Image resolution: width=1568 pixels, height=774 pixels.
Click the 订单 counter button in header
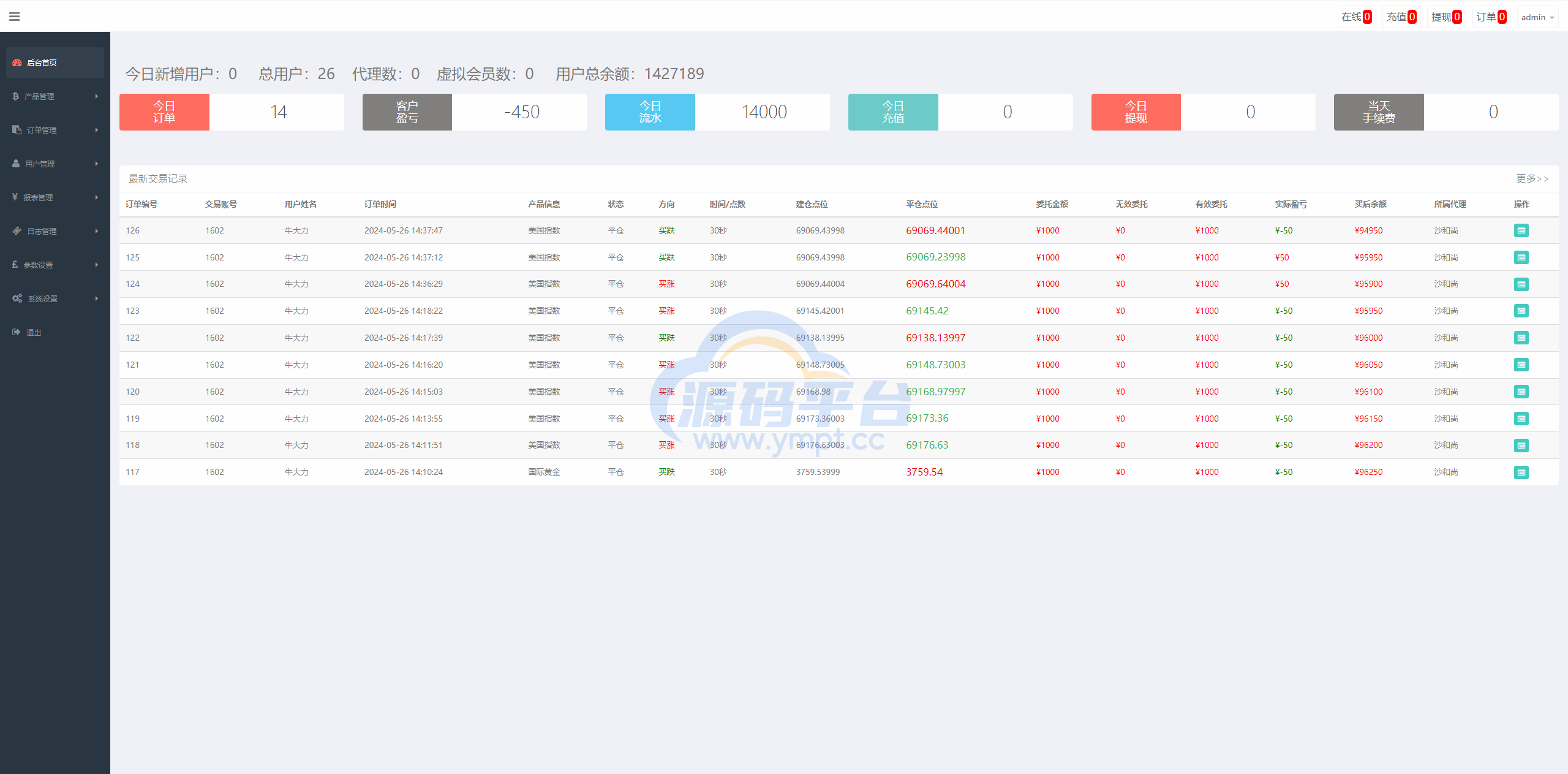pyautogui.click(x=1491, y=17)
